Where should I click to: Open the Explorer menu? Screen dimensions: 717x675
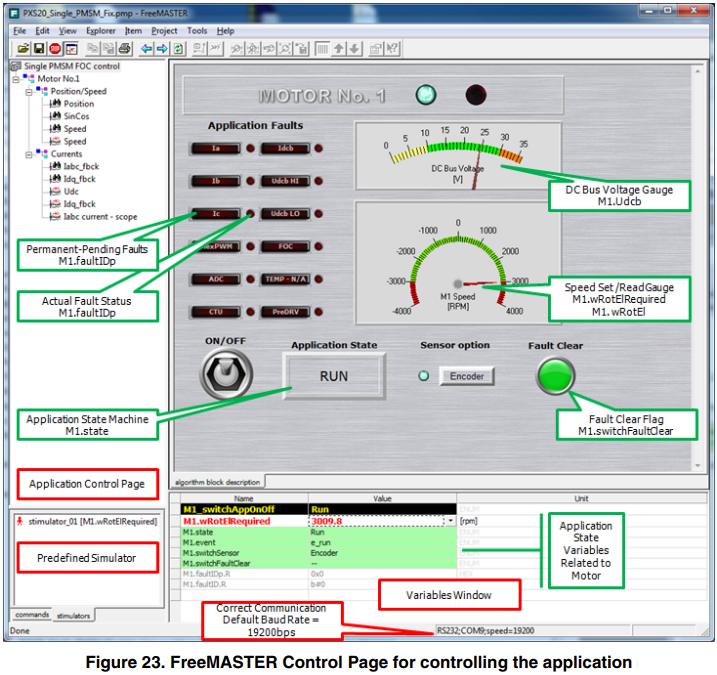[101, 31]
